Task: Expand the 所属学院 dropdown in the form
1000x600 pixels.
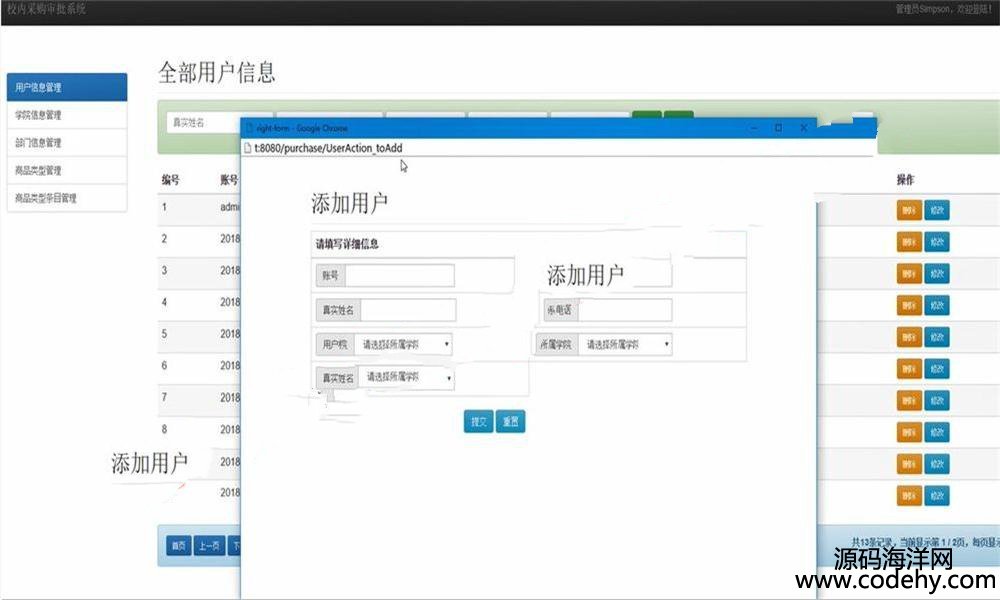Action: tap(625, 344)
